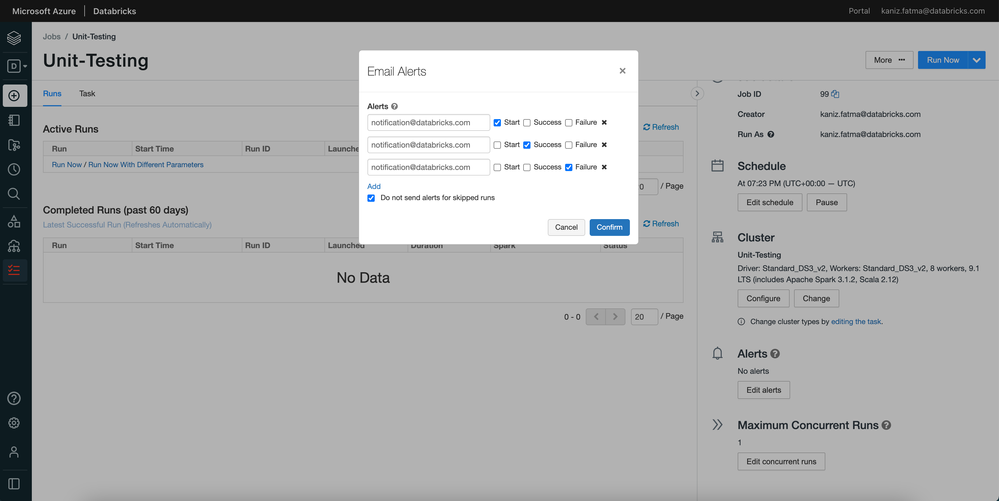
Task: Open the Jobs icon highlighted in red
Action: [14, 270]
